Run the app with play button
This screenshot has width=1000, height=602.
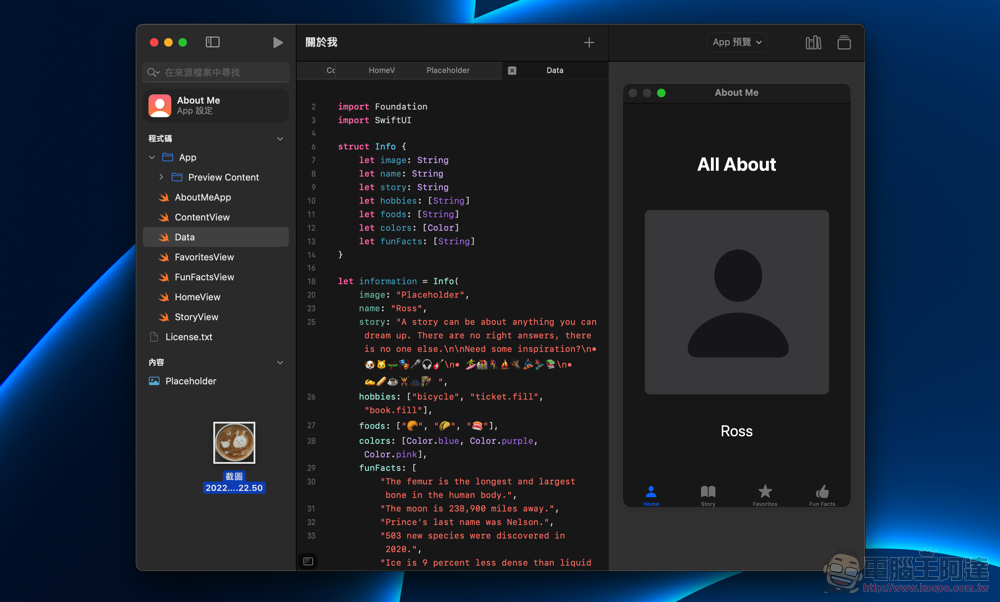coord(277,42)
